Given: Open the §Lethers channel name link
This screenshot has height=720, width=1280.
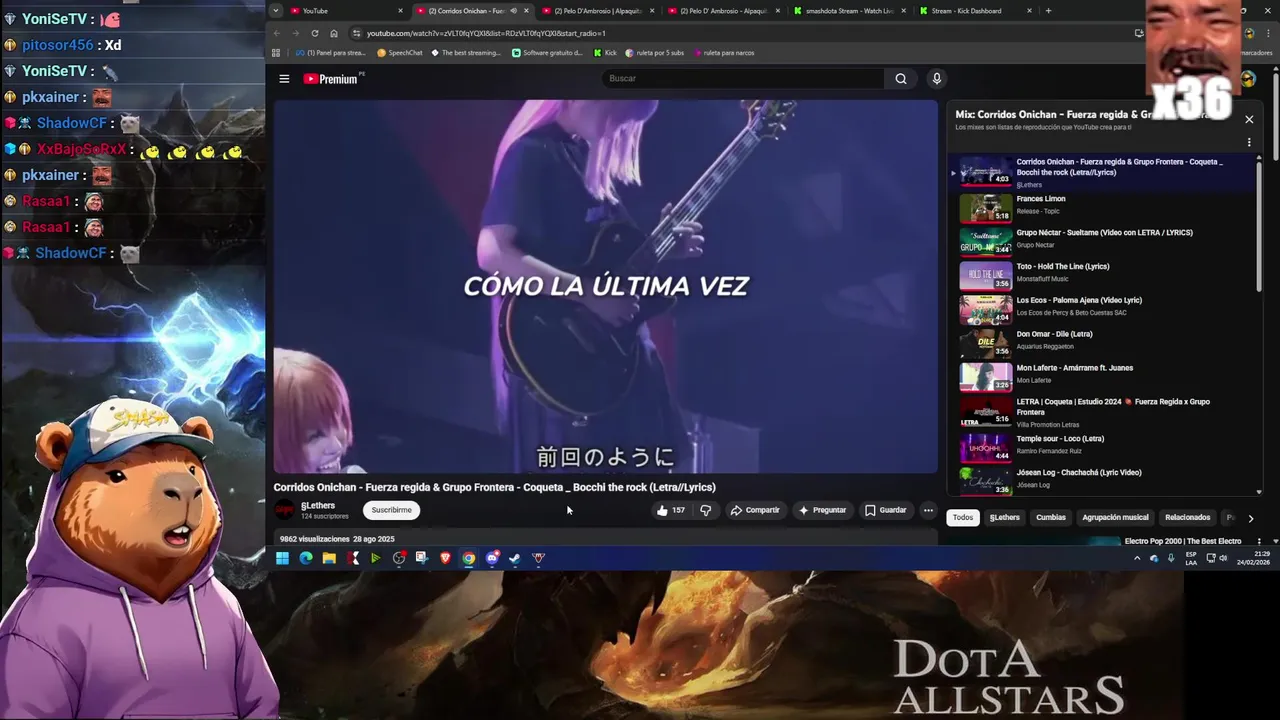Looking at the screenshot, I should pos(318,506).
